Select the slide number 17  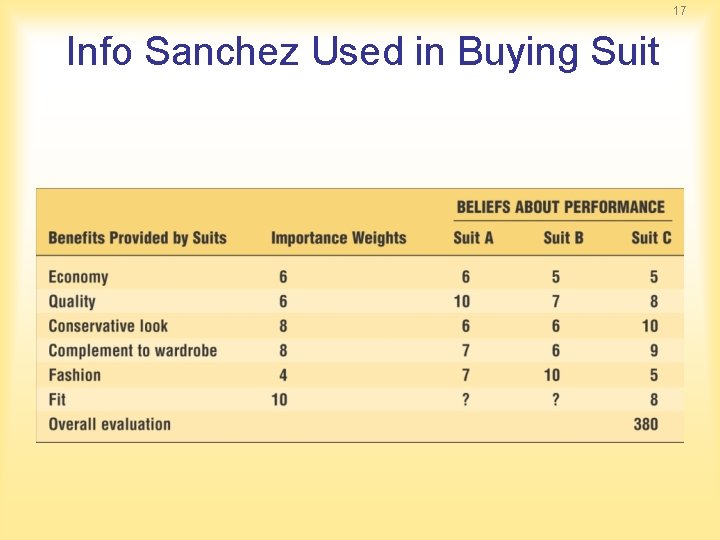coord(680,11)
